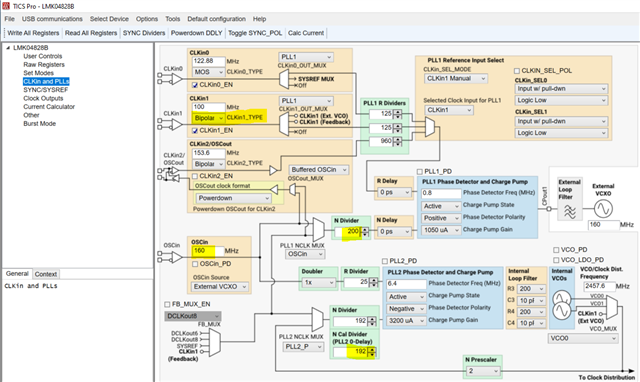Click SYNC Dividers button
The image size is (640, 382).
144,33
